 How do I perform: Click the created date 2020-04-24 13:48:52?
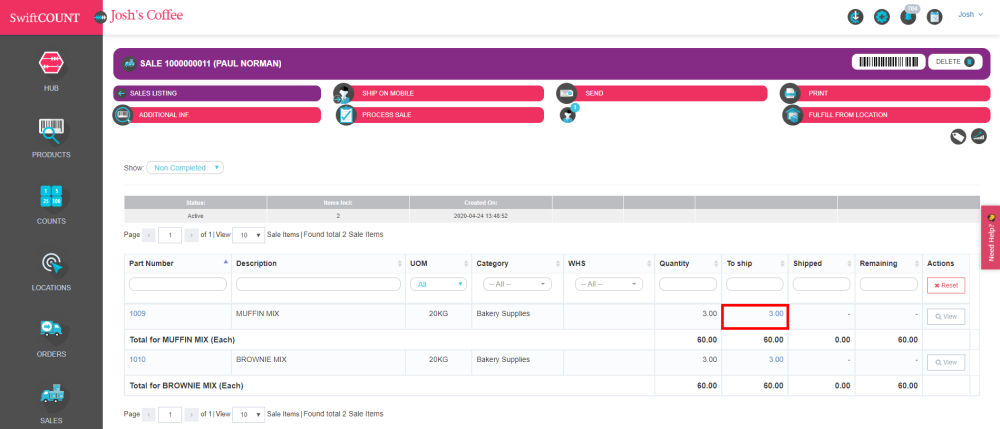481,216
